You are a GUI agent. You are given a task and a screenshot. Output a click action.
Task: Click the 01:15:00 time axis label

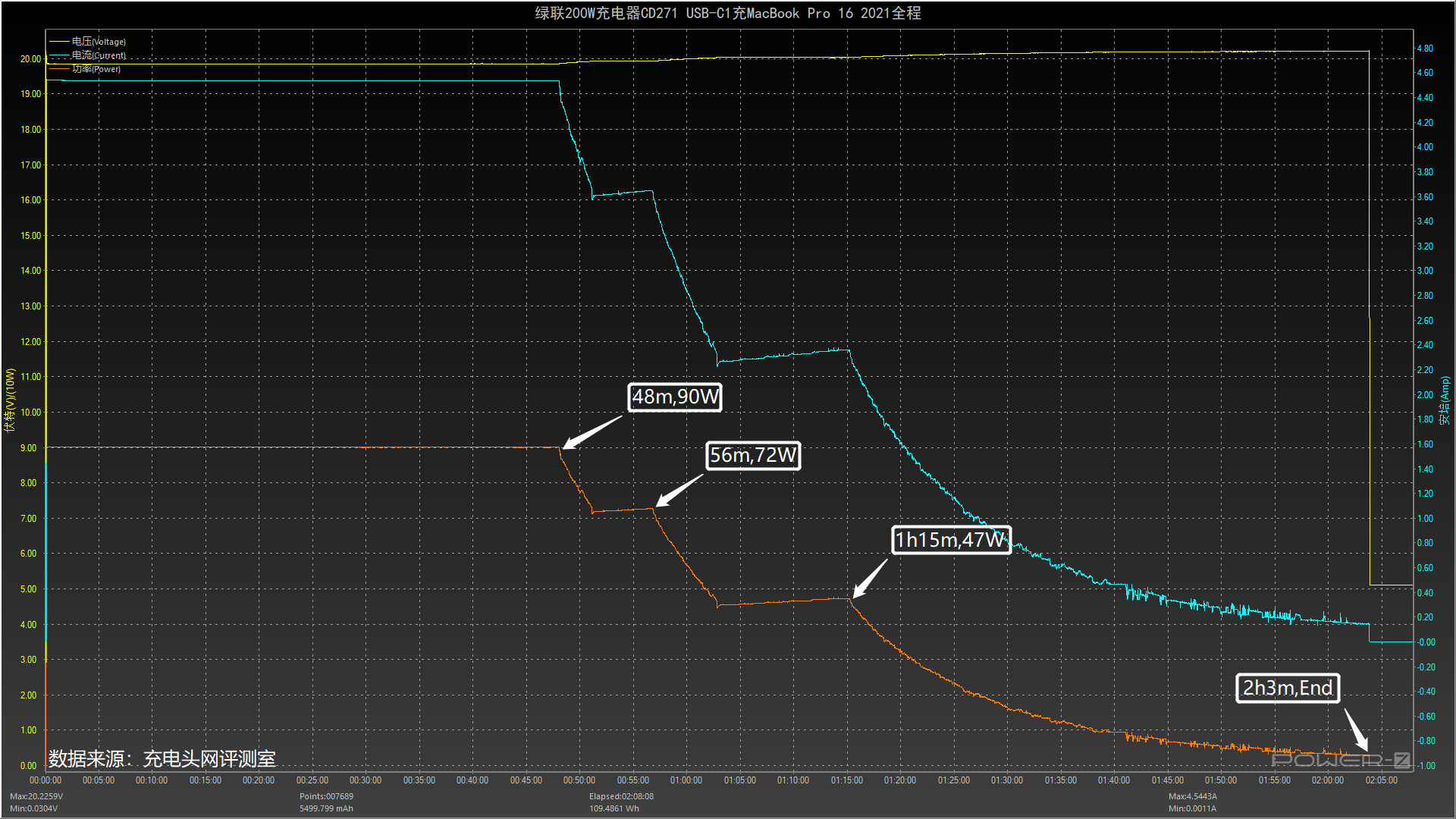point(847,780)
